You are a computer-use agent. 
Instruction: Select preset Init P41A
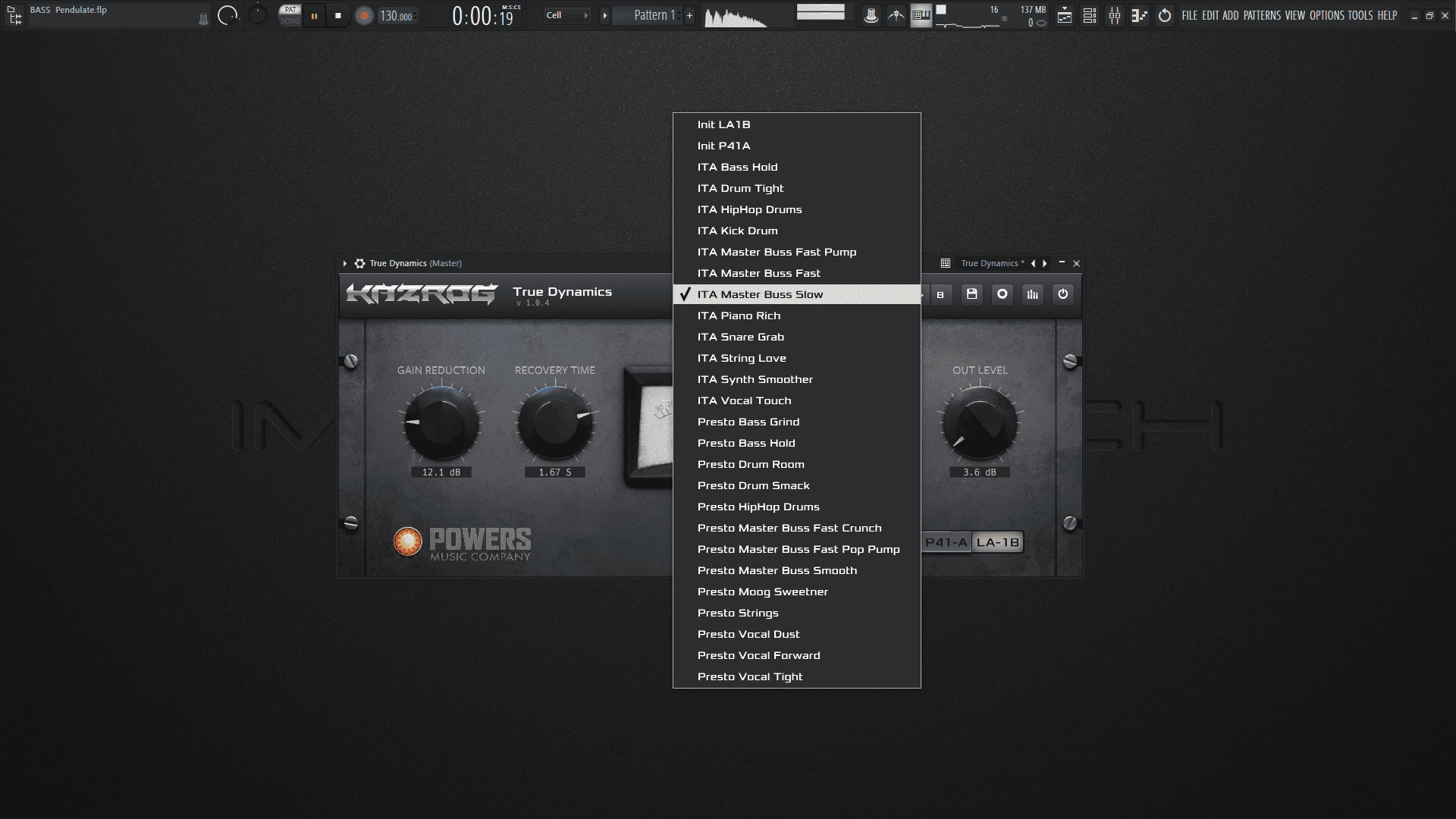pos(797,146)
